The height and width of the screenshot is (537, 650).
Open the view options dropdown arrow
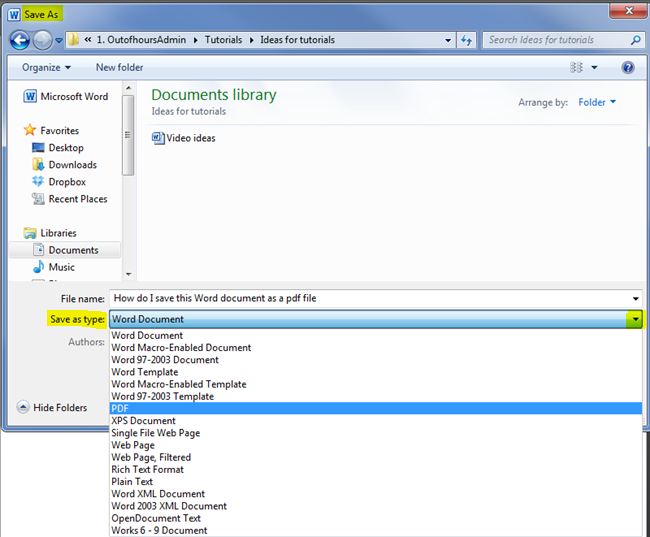coord(594,67)
